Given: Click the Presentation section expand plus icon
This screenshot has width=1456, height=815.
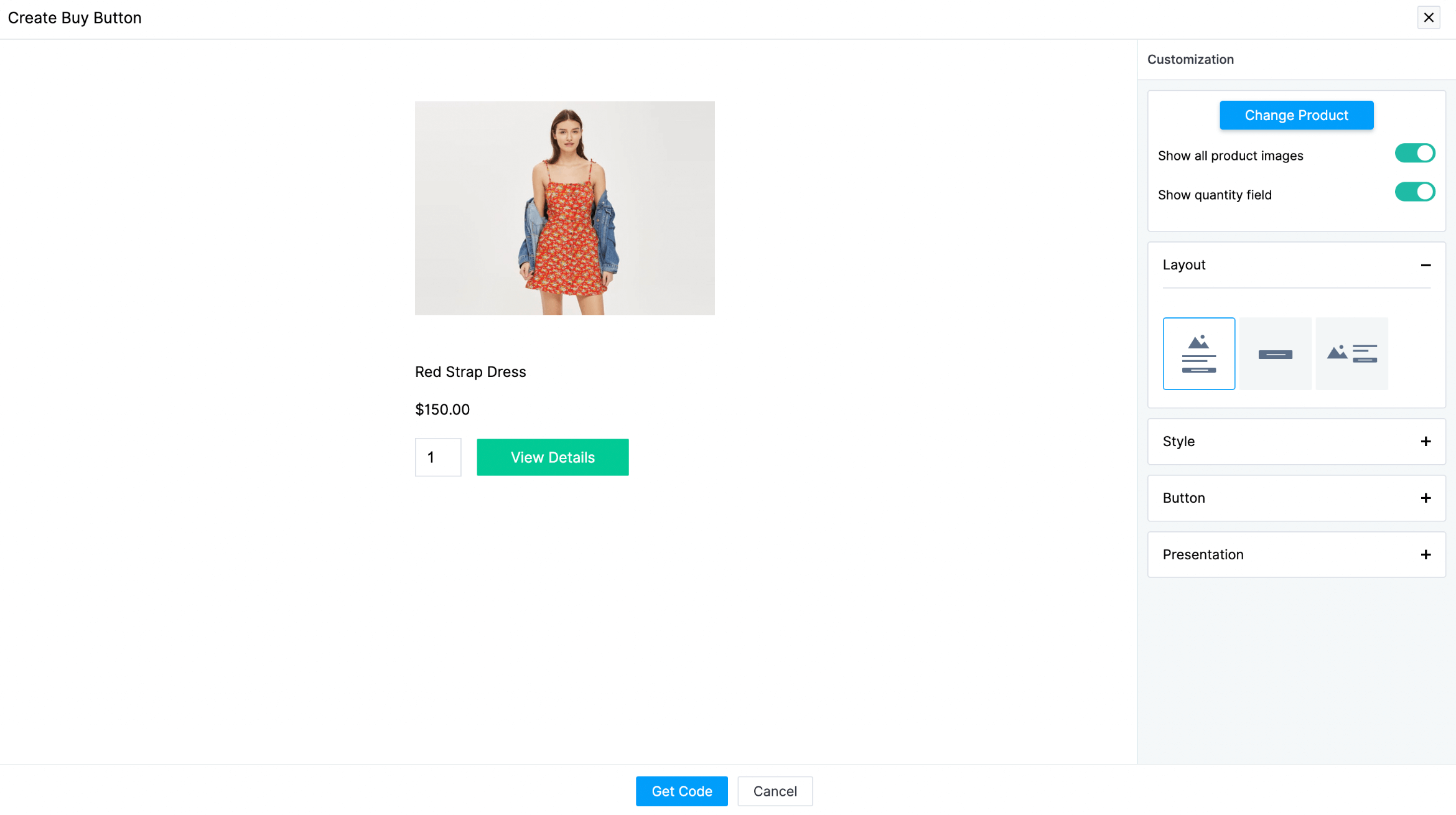Looking at the screenshot, I should [x=1426, y=554].
